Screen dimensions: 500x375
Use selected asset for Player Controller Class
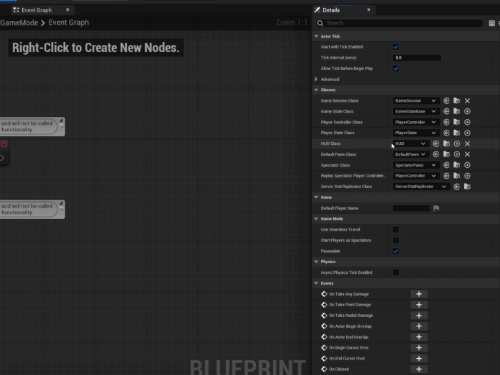click(446, 122)
